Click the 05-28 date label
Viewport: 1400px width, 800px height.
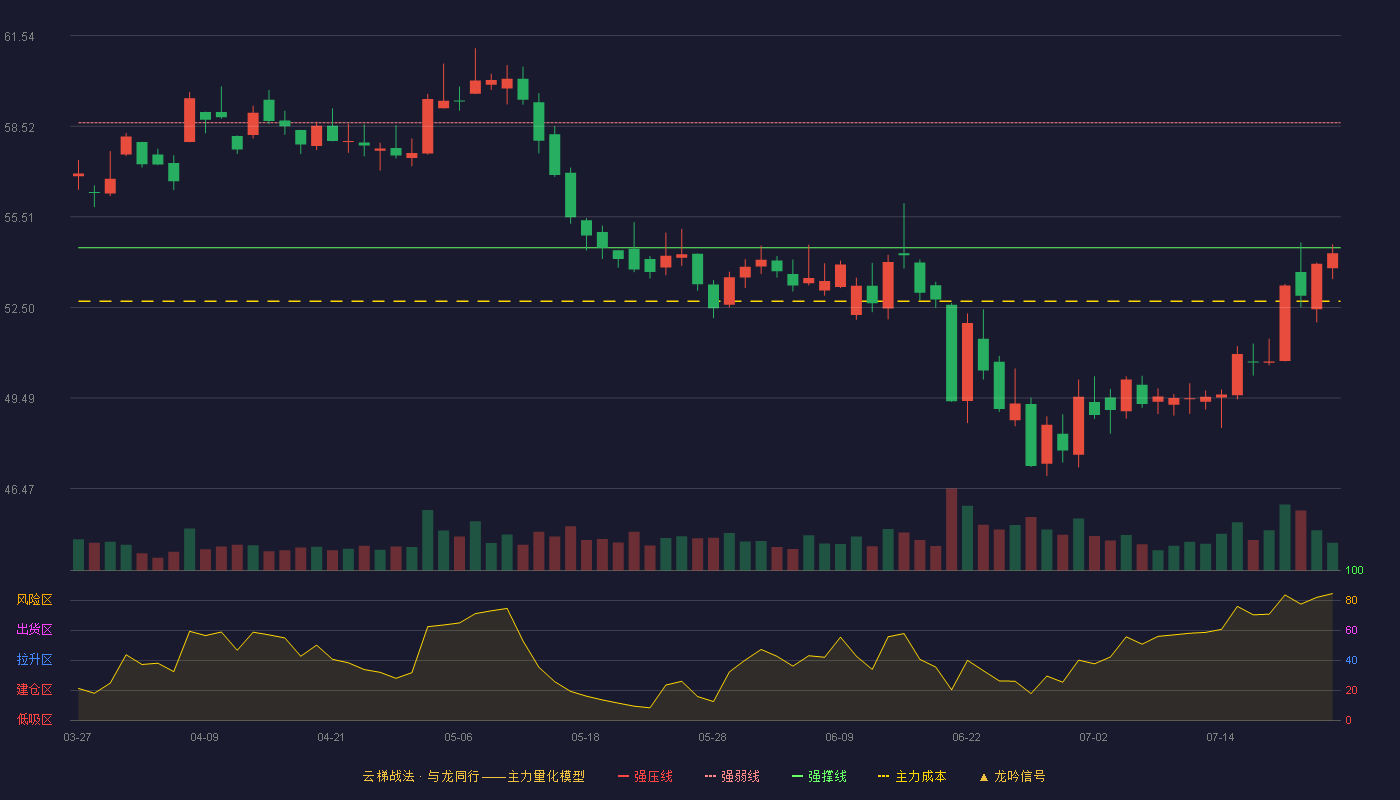(712, 737)
